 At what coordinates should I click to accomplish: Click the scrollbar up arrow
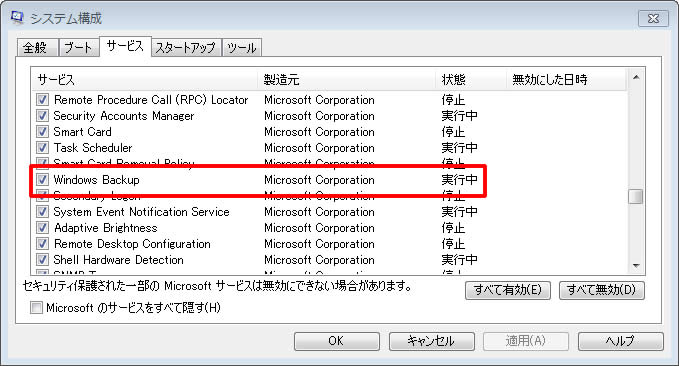[x=636, y=77]
